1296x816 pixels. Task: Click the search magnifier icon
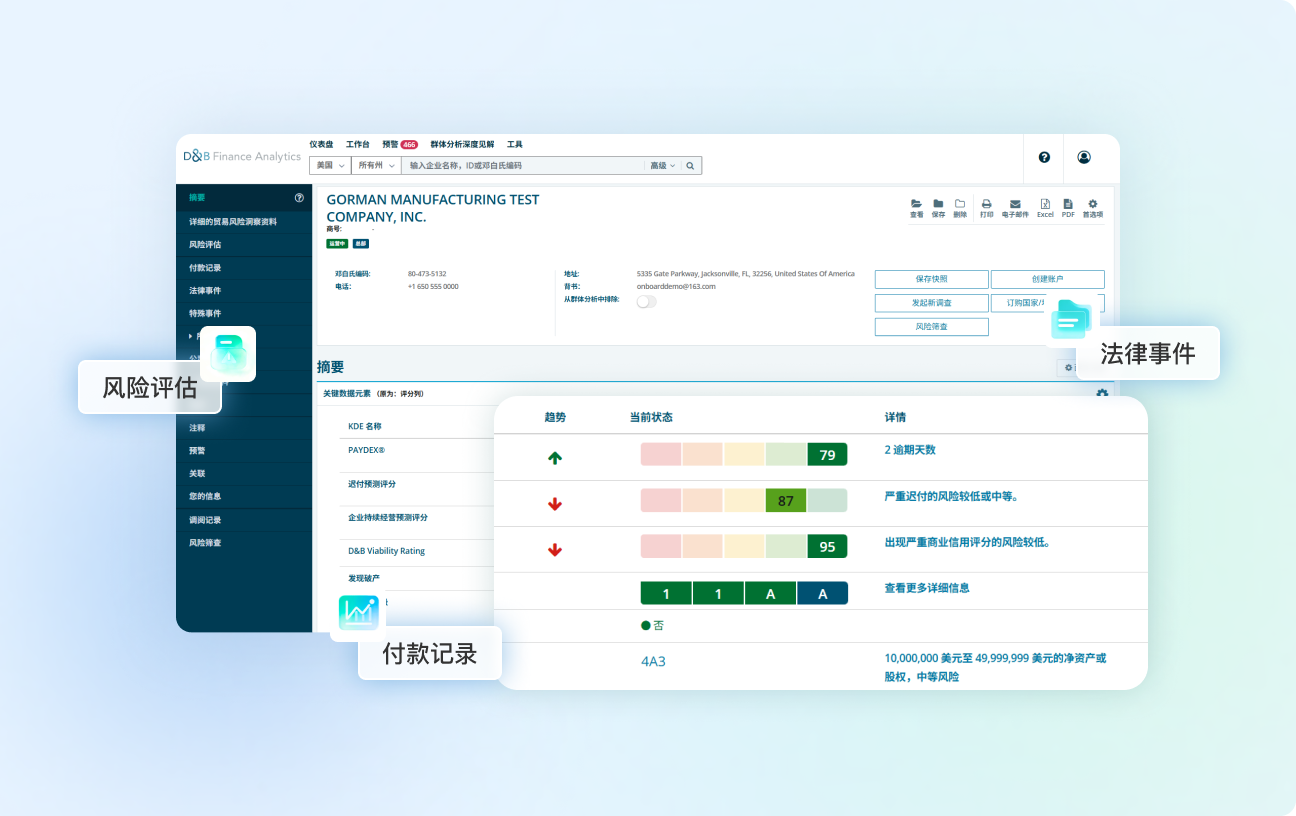tap(690, 166)
